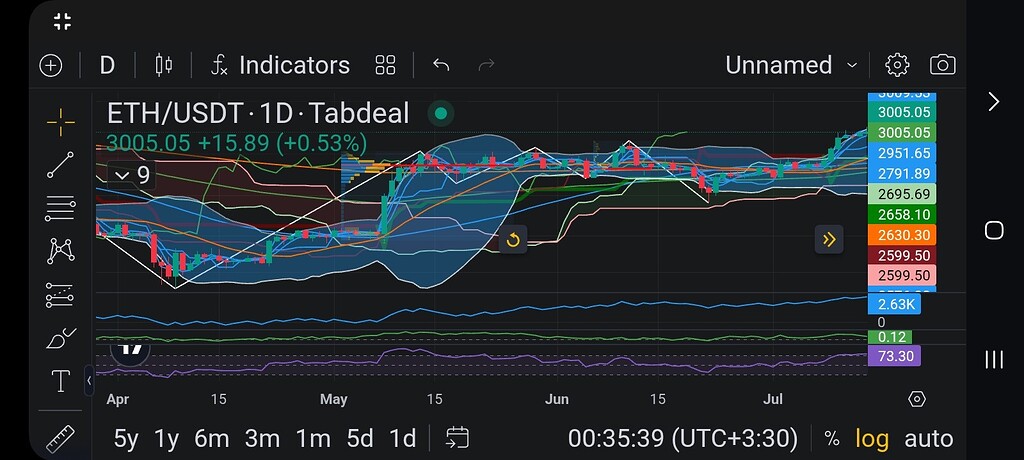Open time axis settings hexagon icon

(917, 399)
